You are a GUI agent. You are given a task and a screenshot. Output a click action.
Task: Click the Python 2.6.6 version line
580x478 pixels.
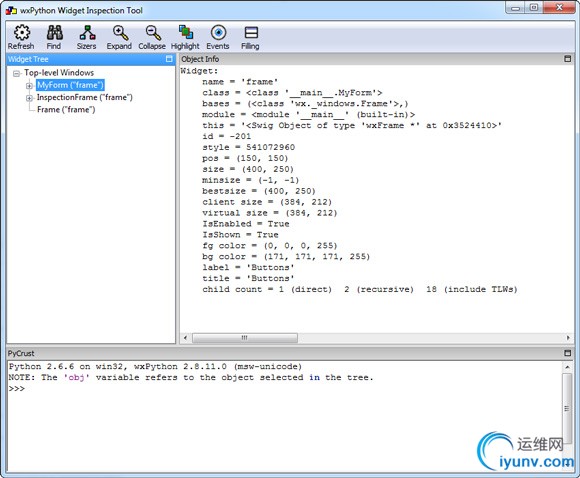click(x=155, y=367)
